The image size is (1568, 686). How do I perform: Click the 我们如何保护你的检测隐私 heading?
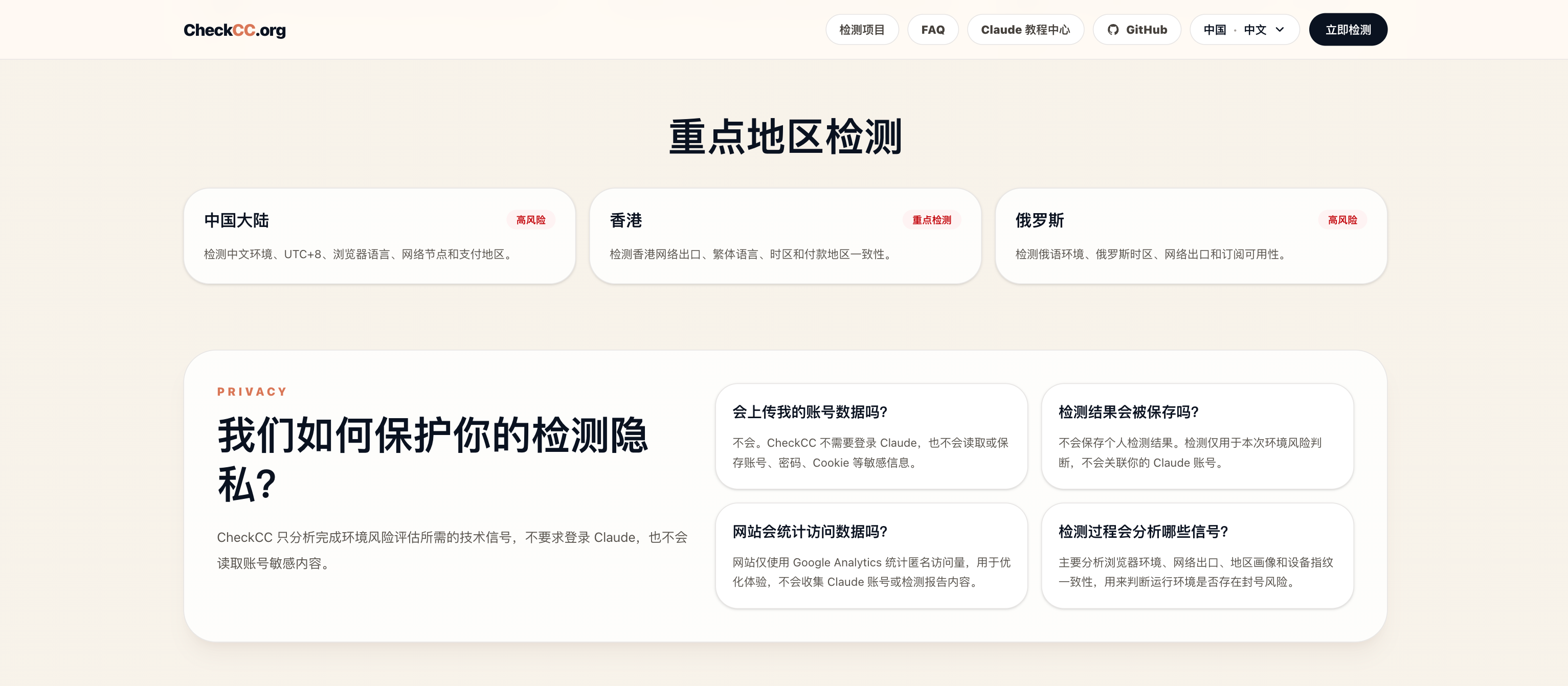coord(433,460)
